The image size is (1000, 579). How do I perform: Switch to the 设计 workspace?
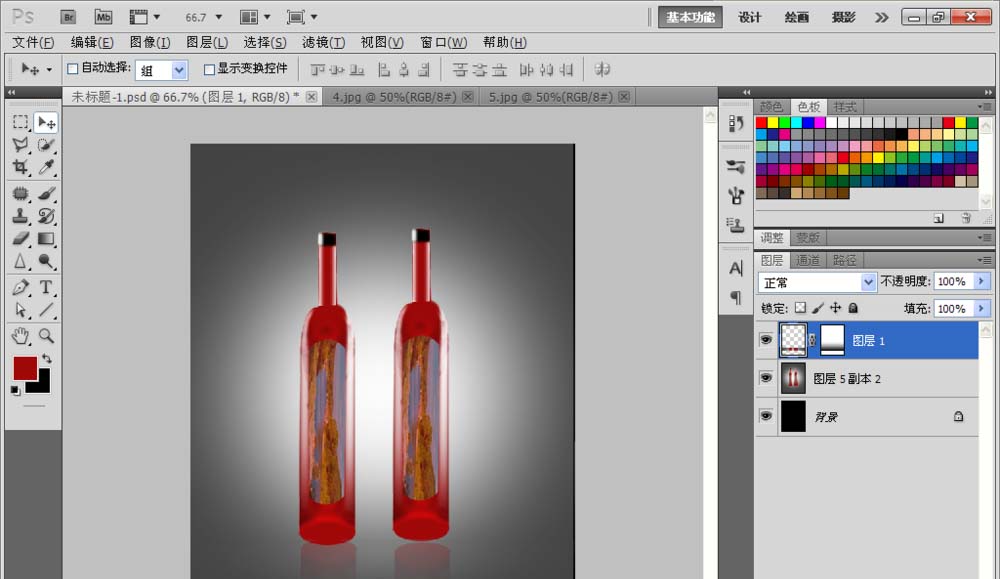749,17
